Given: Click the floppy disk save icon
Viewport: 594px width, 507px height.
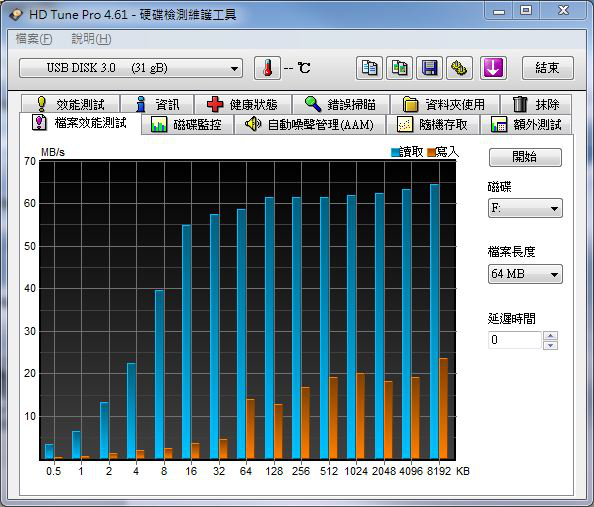Looking at the screenshot, I should point(429,68).
